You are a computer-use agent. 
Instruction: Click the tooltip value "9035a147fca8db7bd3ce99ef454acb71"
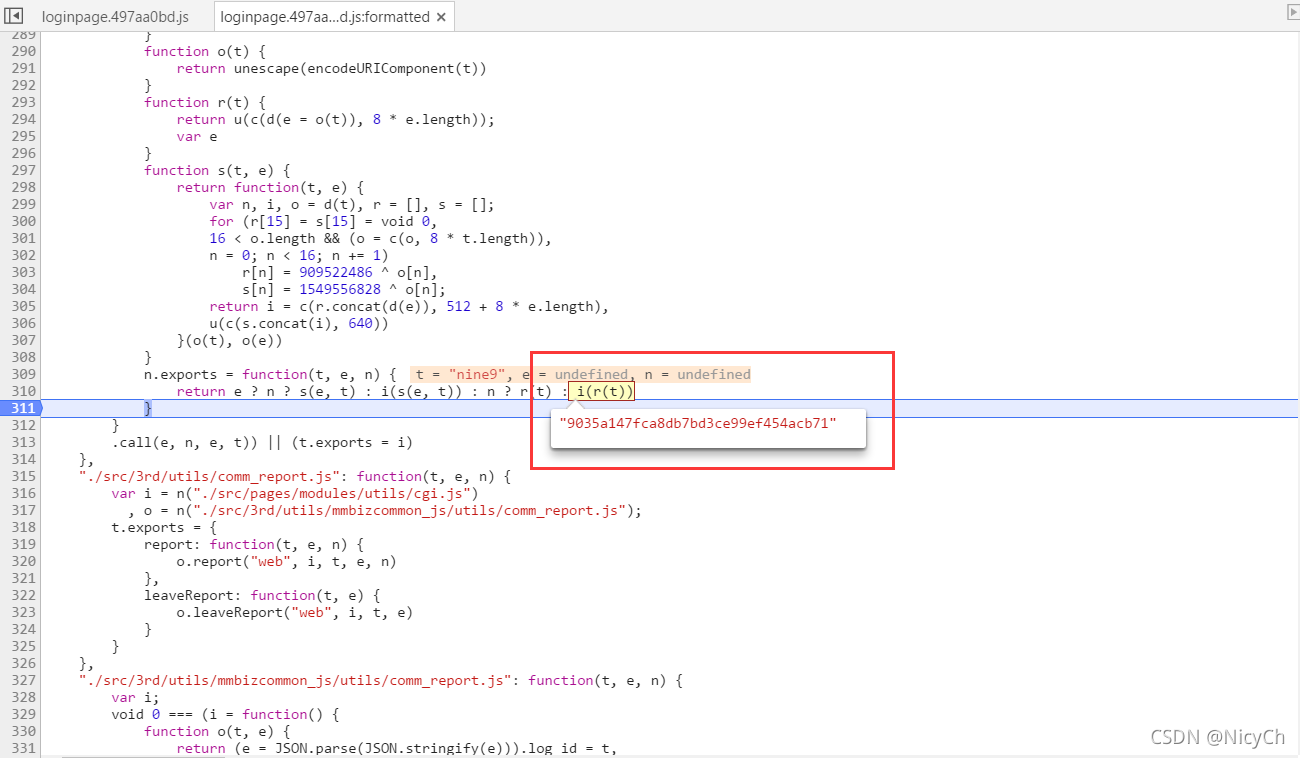click(x=697, y=423)
